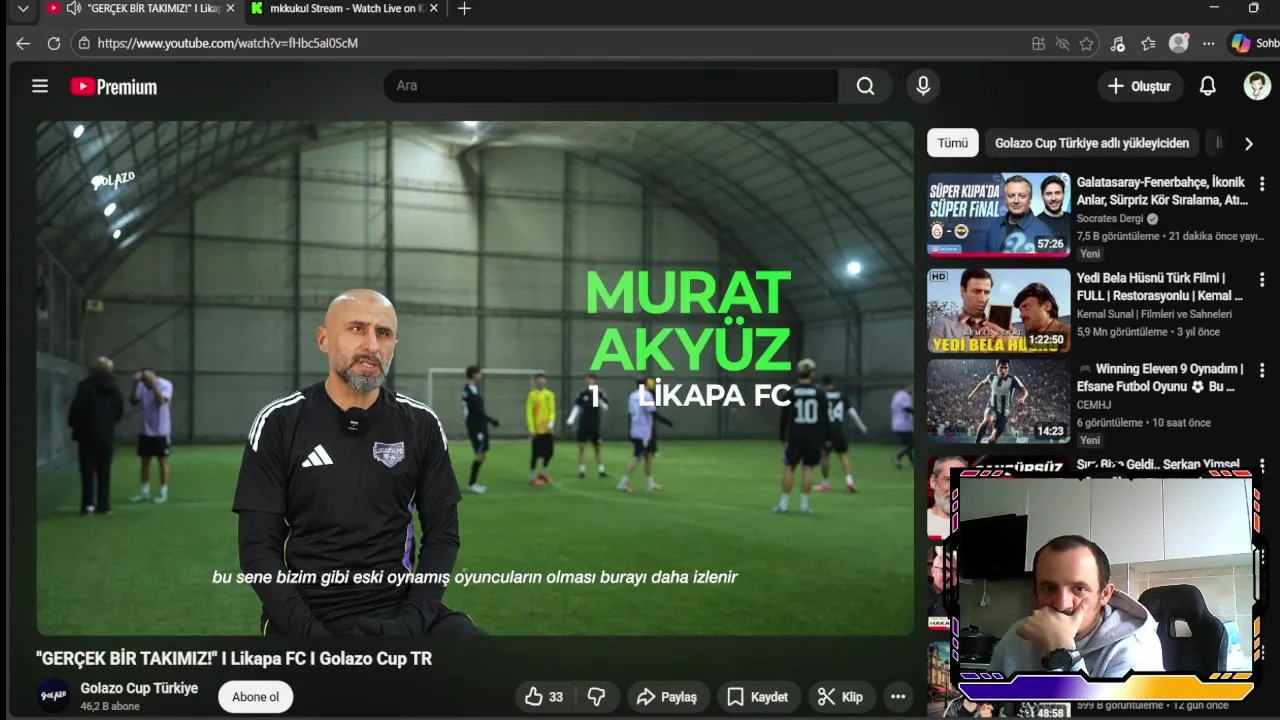This screenshot has height=720, width=1280.
Task: Open the Sır Bize Geldi Serkan Yimsel title
Action: pyautogui.click(x=1158, y=464)
